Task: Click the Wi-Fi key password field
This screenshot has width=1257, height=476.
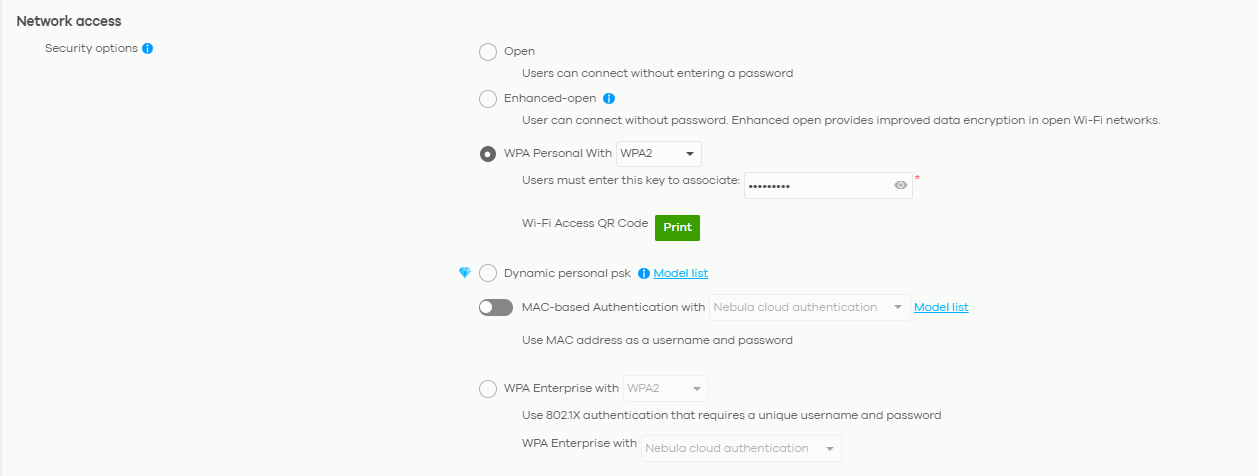Action: click(815, 185)
